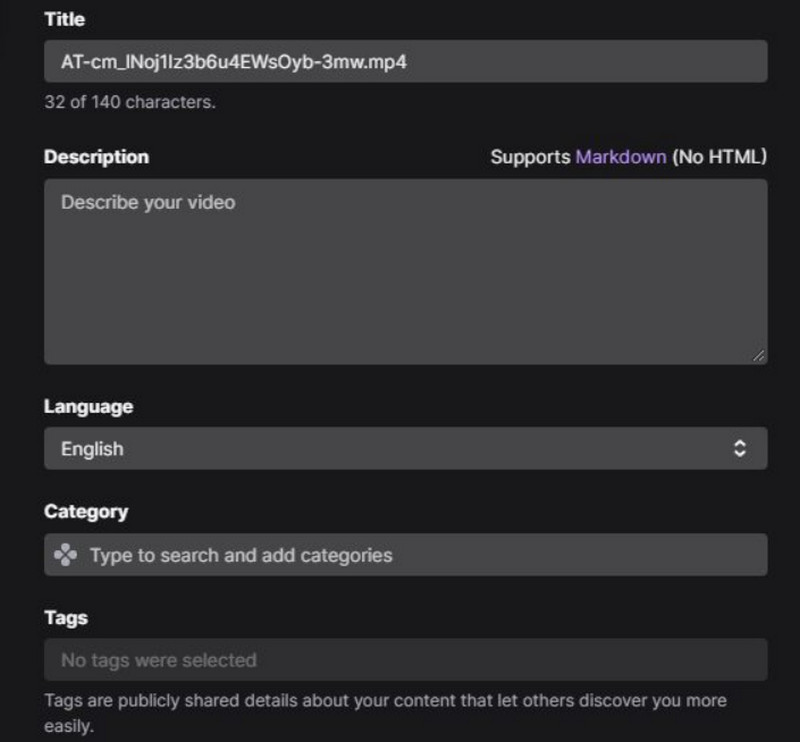The image size is (800, 742).
Task: Click the Description box resize handle
Action: click(759, 355)
